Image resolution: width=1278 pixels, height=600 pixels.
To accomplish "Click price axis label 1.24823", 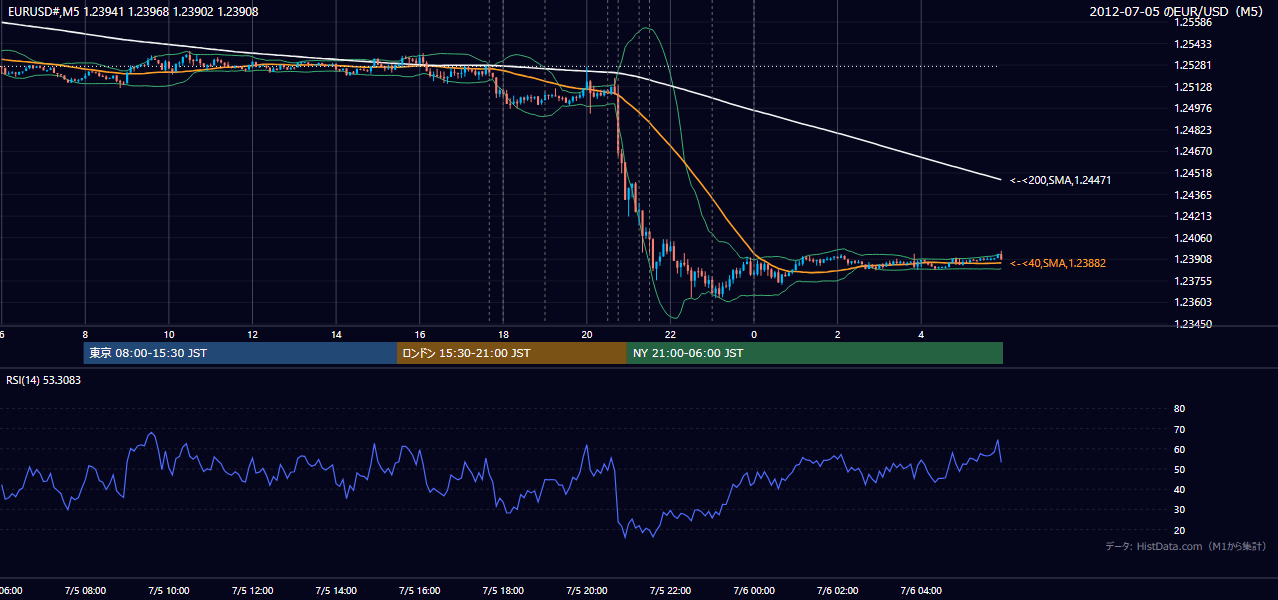I will [x=1193, y=130].
